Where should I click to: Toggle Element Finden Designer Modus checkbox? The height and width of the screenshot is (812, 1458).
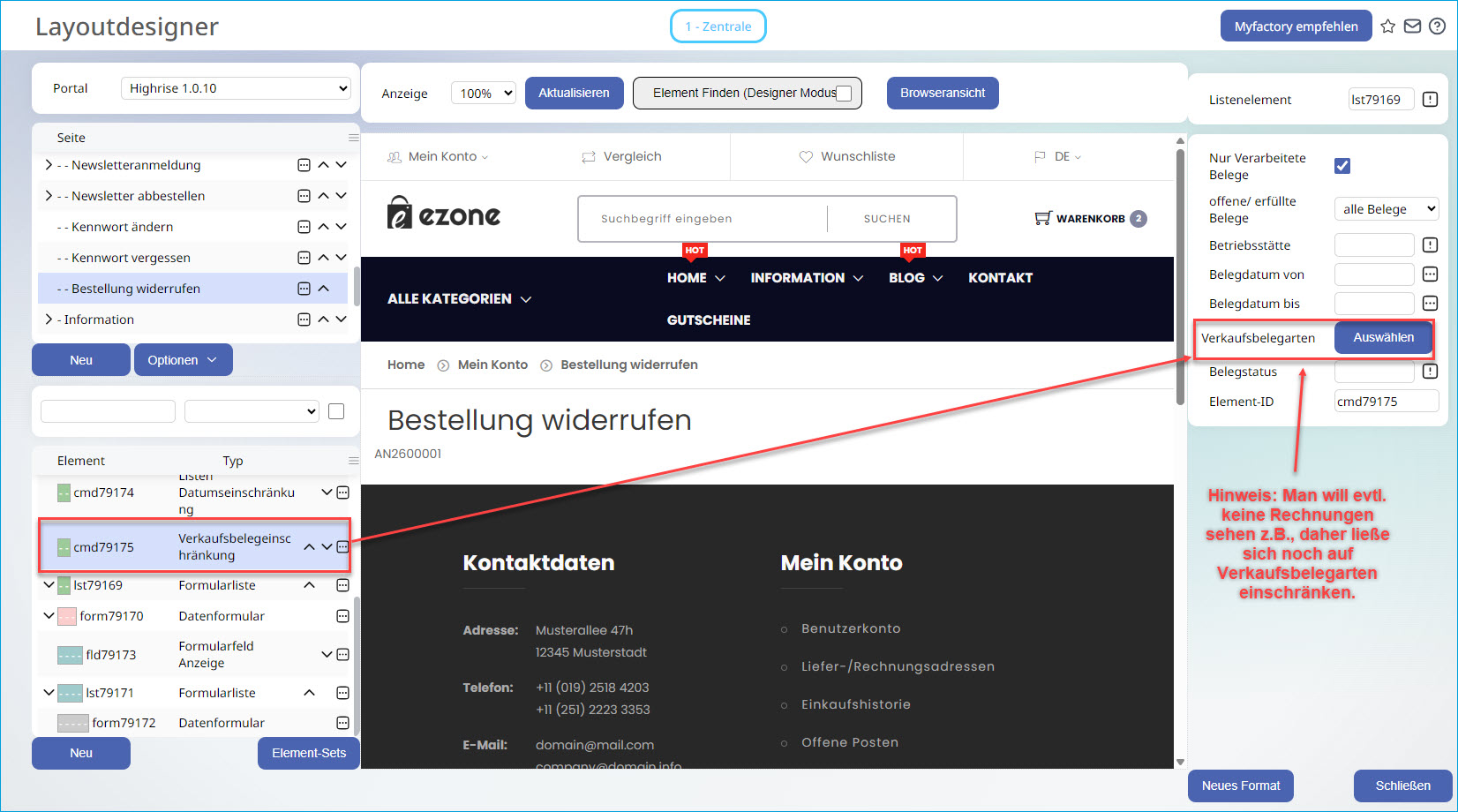(x=845, y=94)
